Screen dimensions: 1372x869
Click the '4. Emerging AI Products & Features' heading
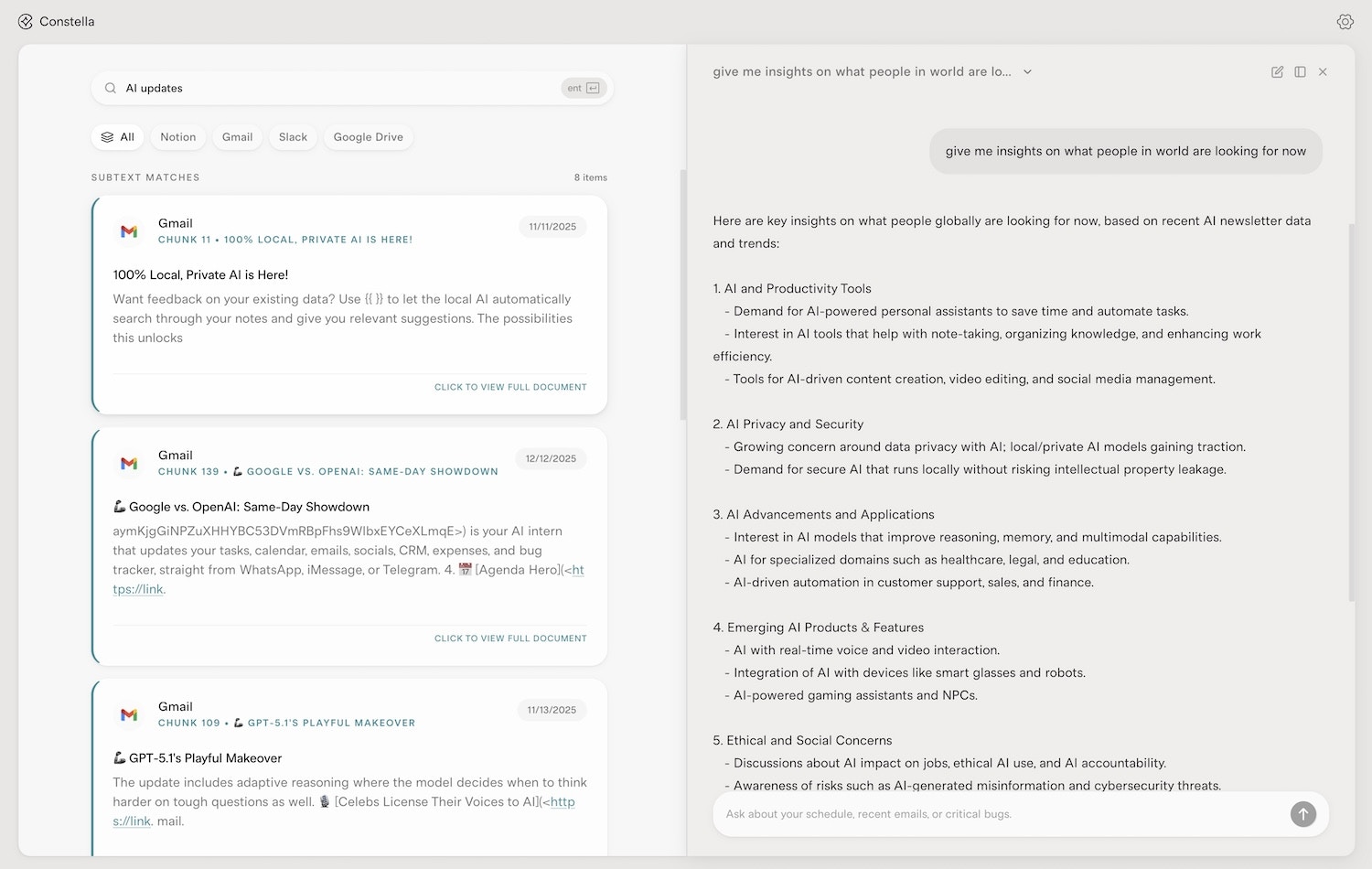819,628
